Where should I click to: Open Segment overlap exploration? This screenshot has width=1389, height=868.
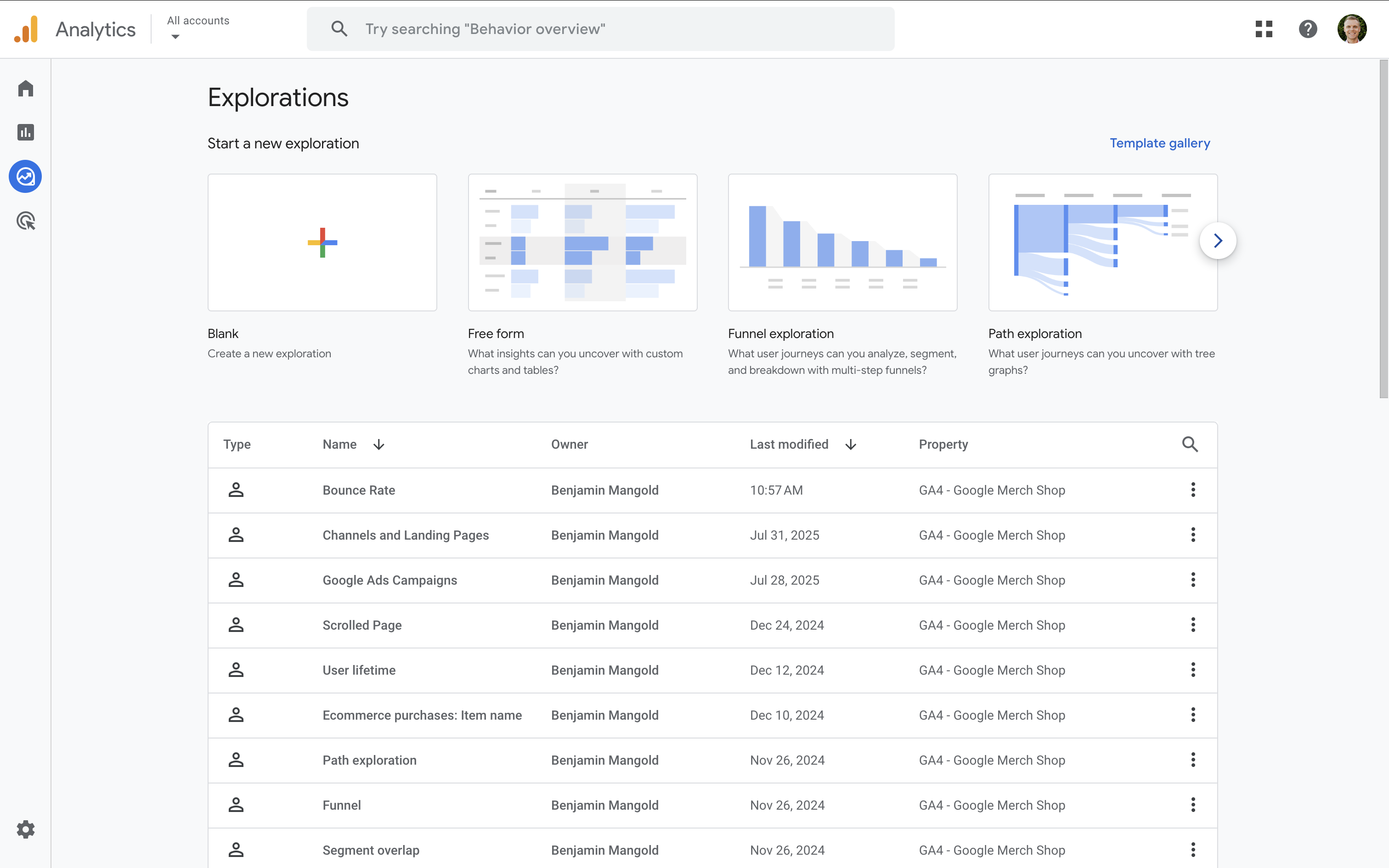click(x=371, y=850)
